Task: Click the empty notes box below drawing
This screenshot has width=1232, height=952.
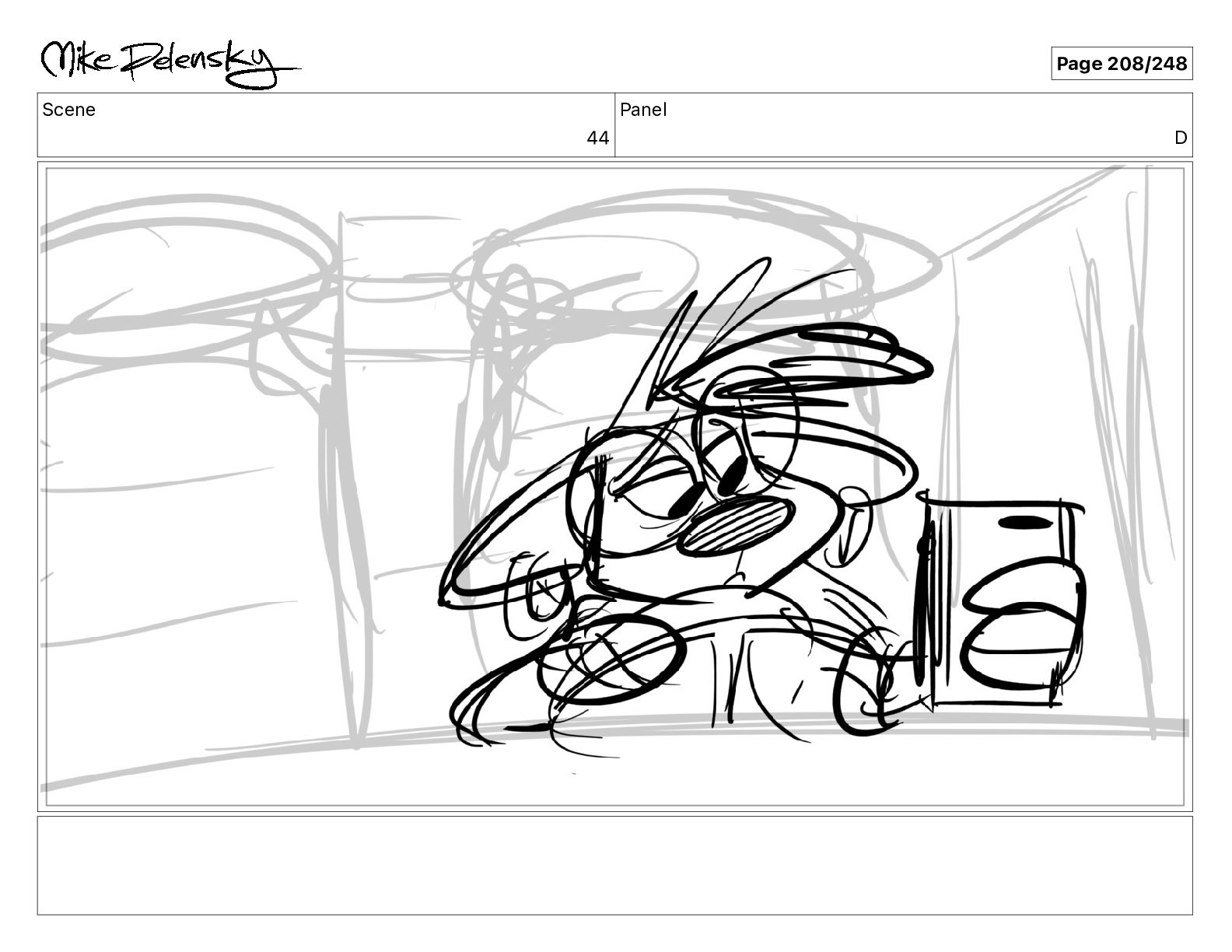Action: pos(614,865)
